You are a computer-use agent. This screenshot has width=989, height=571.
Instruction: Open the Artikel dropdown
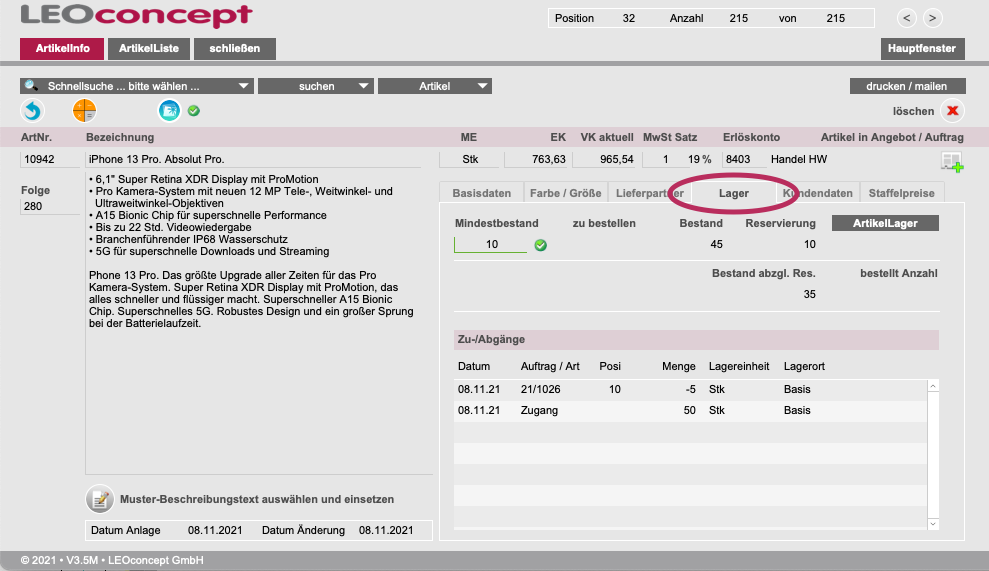point(435,86)
